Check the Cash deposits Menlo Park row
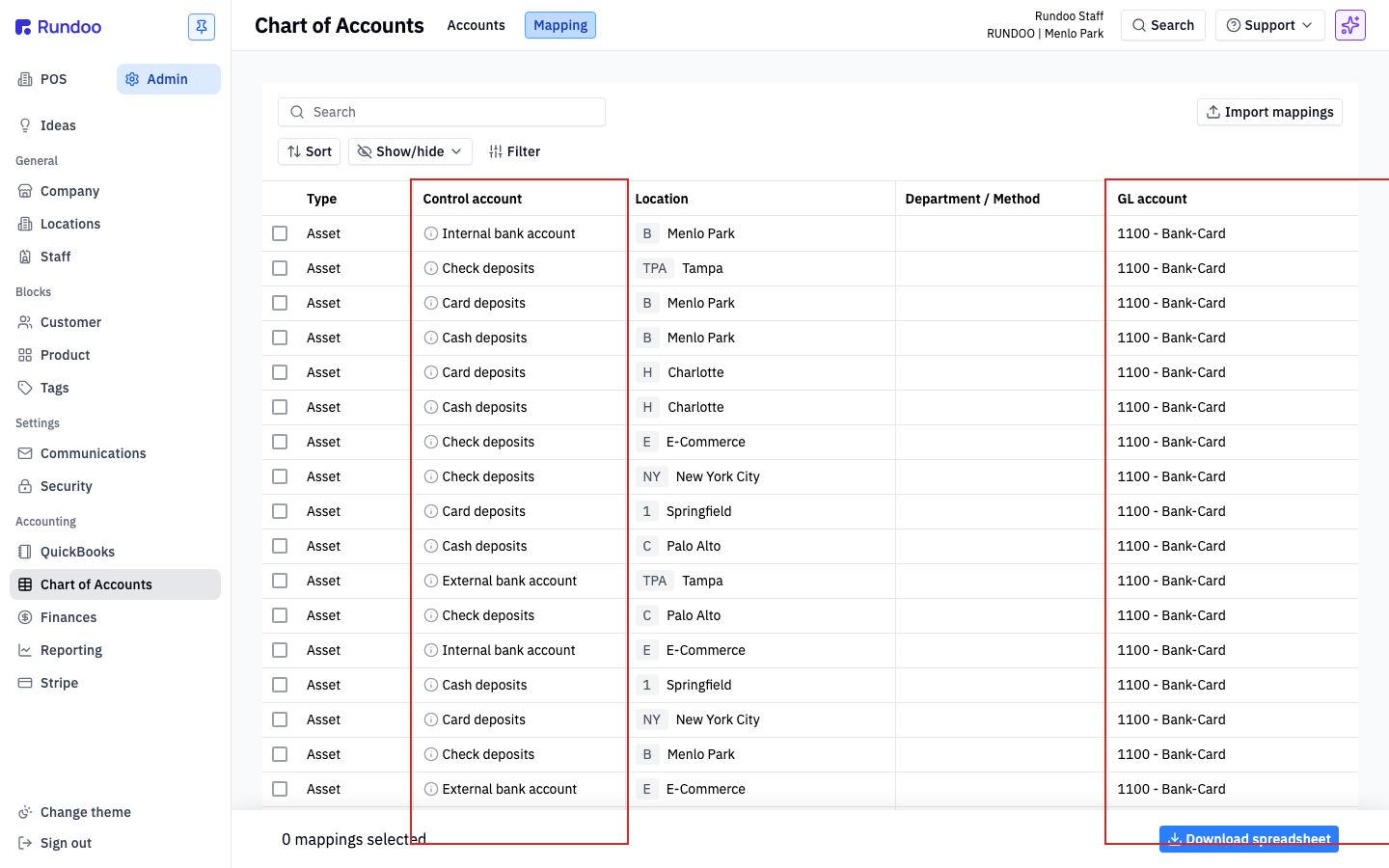1389x868 pixels. coord(280,338)
